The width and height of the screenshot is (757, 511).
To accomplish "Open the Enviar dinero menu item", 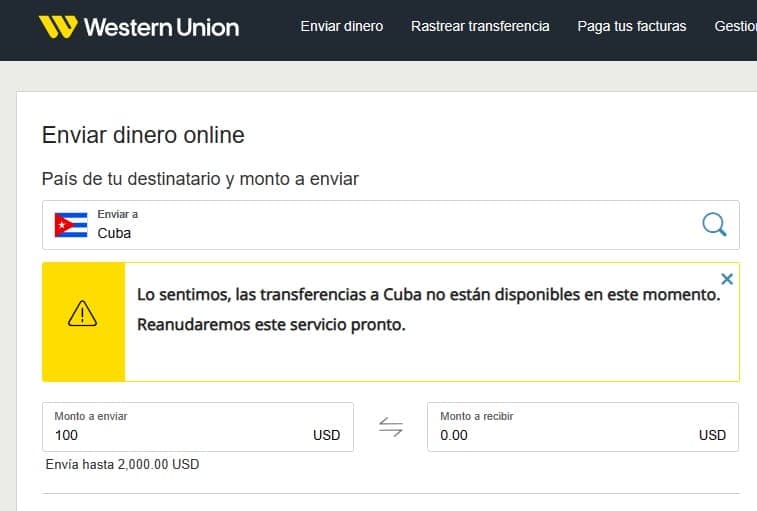I will pos(341,26).
